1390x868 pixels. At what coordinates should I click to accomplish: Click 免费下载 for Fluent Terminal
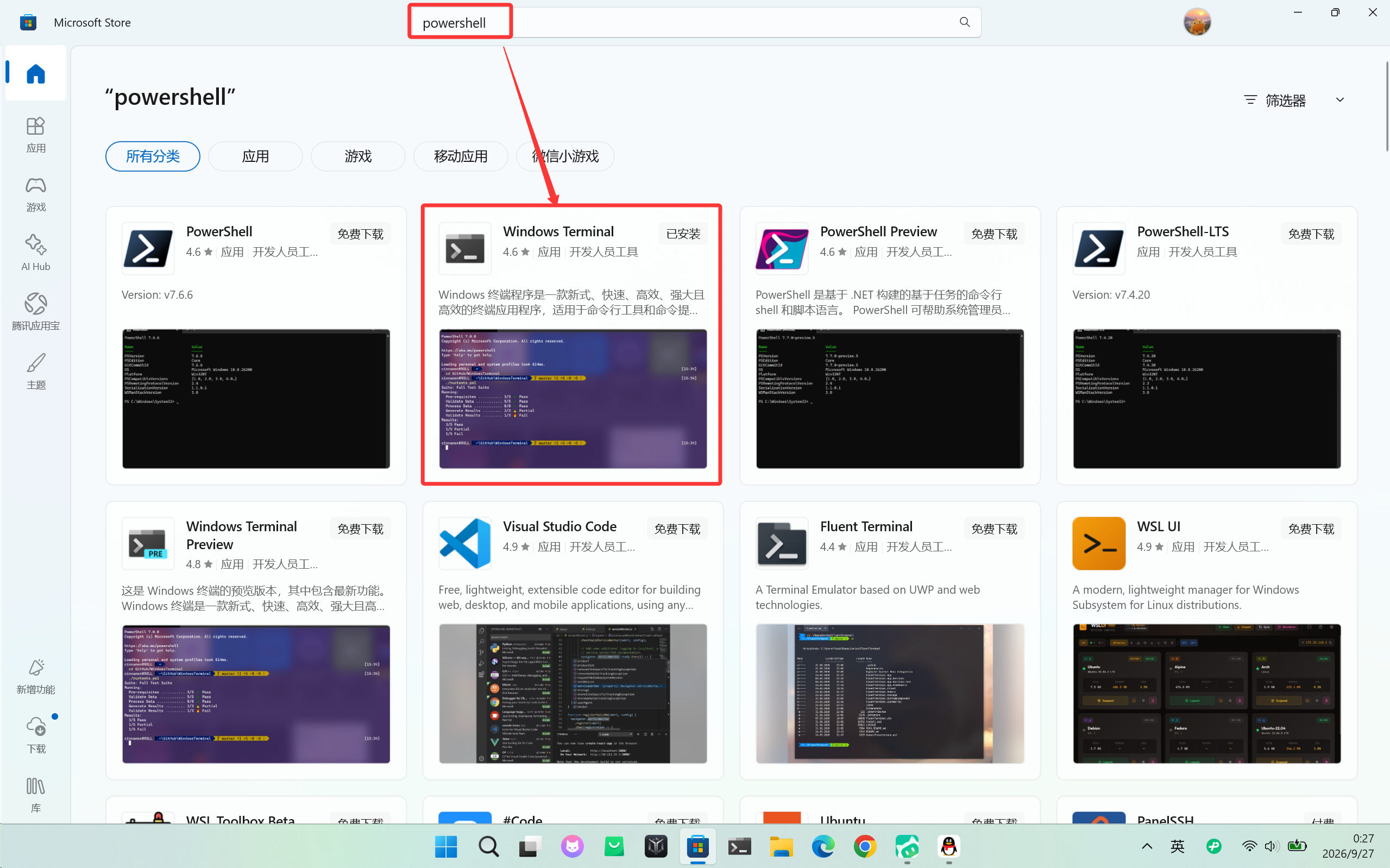(x=994, y=529)
